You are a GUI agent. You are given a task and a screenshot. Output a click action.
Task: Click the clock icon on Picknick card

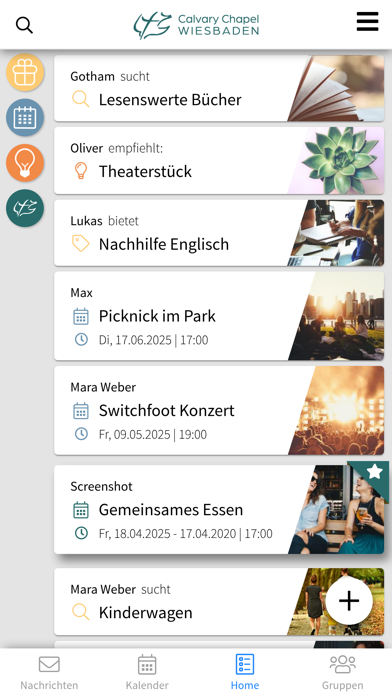(81, 340)
